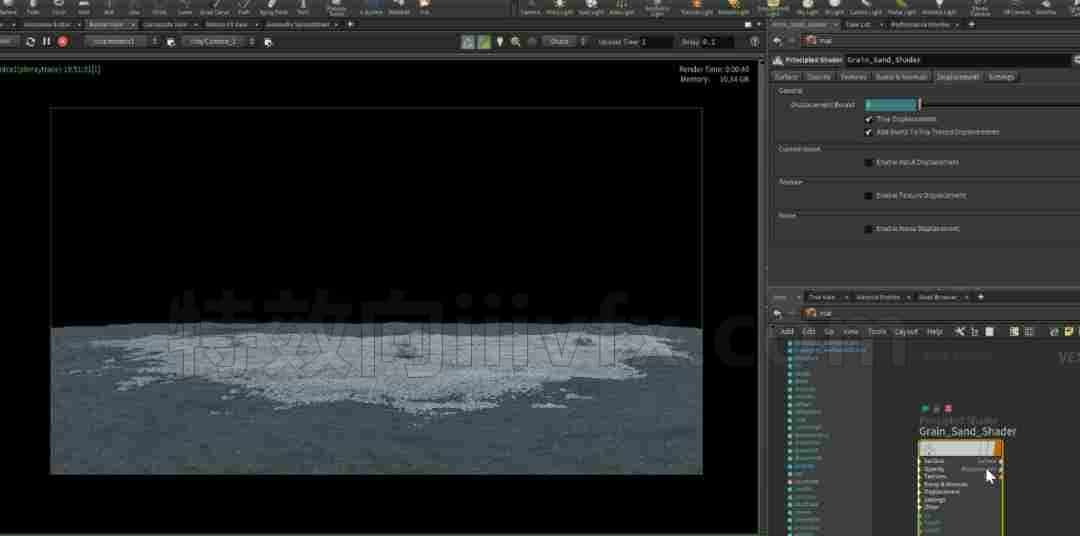This screenshot has width=1080, height=536.
Task: Switch to the Settings parameter tab
Action: pyautogui.click(x=1001, y=76)
